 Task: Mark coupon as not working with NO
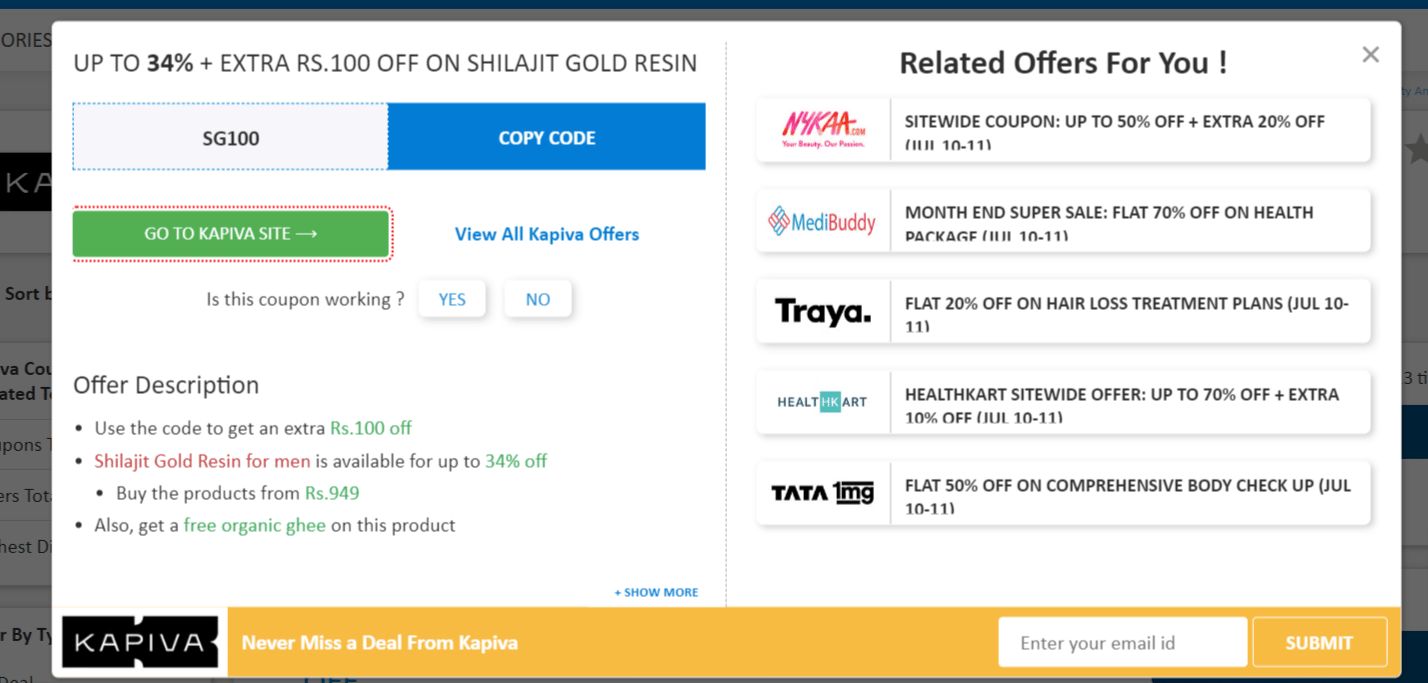coord(537,299)
